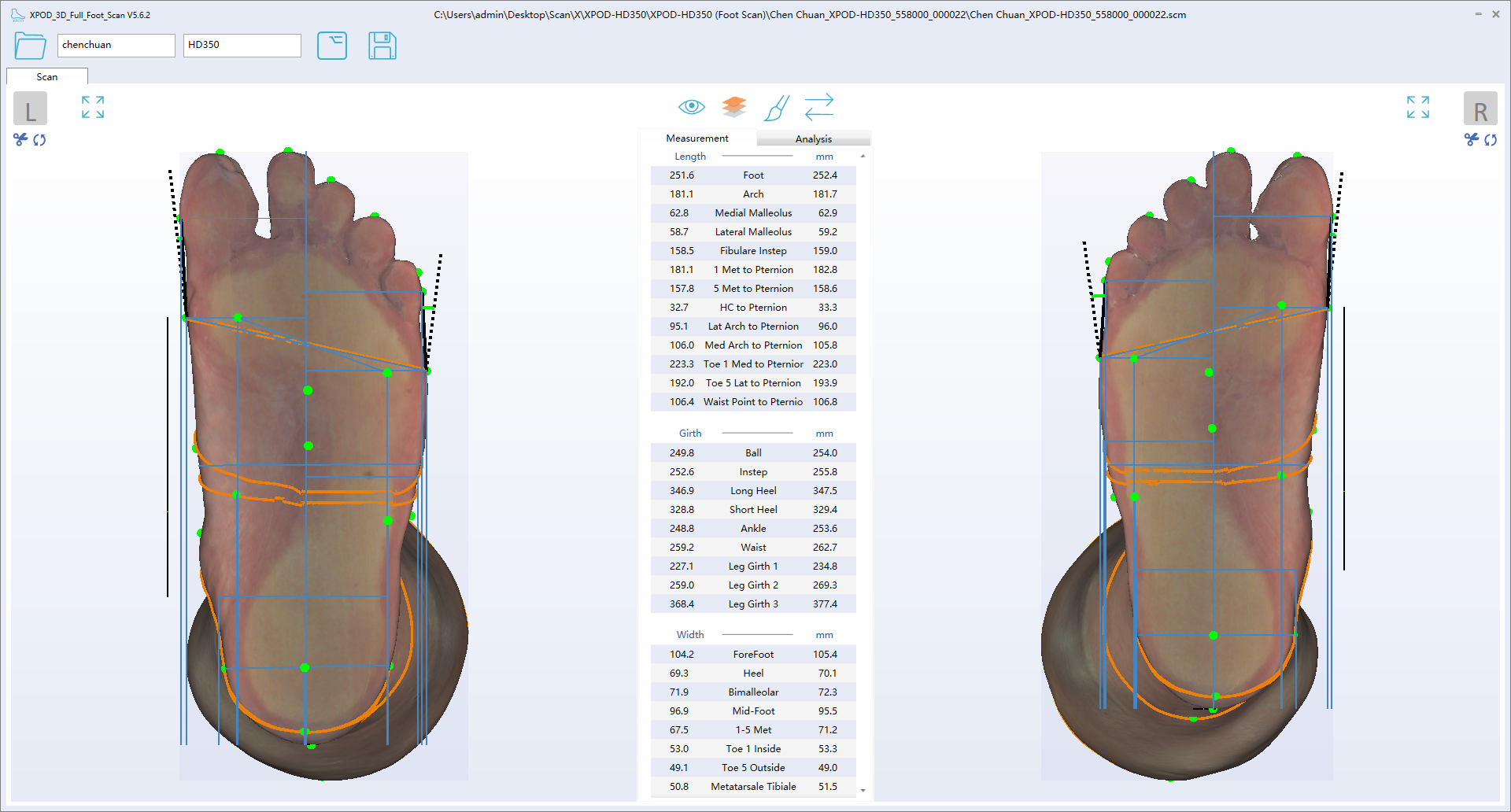This screenshot has height=812, width=1511.
Task: Open a scan file with folder icon
Action: 30,46
